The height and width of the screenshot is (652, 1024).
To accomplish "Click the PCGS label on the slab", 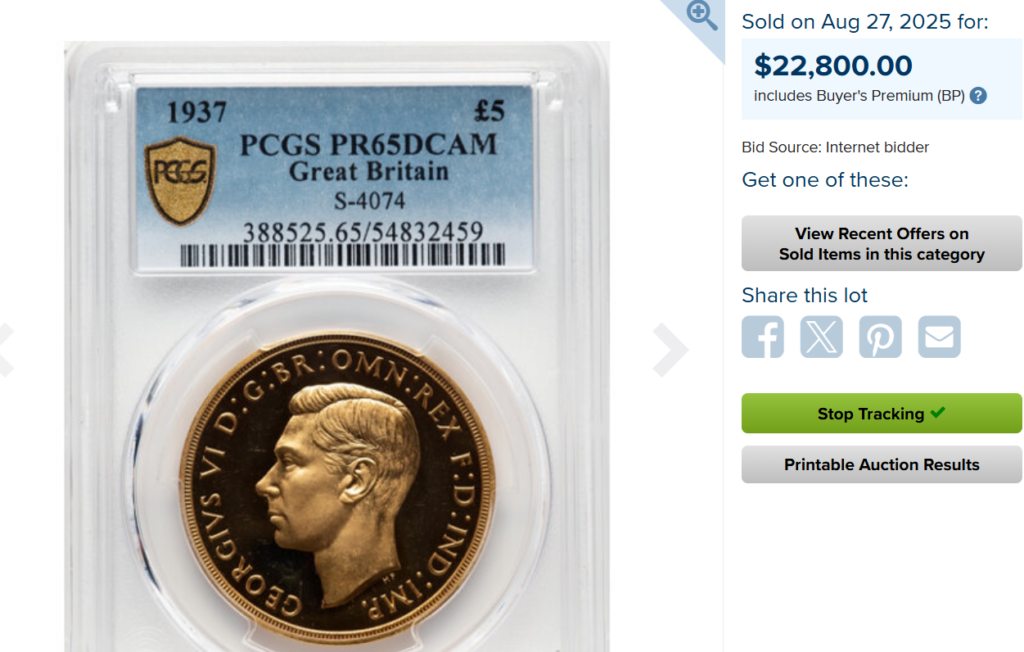I will [335, 178].
